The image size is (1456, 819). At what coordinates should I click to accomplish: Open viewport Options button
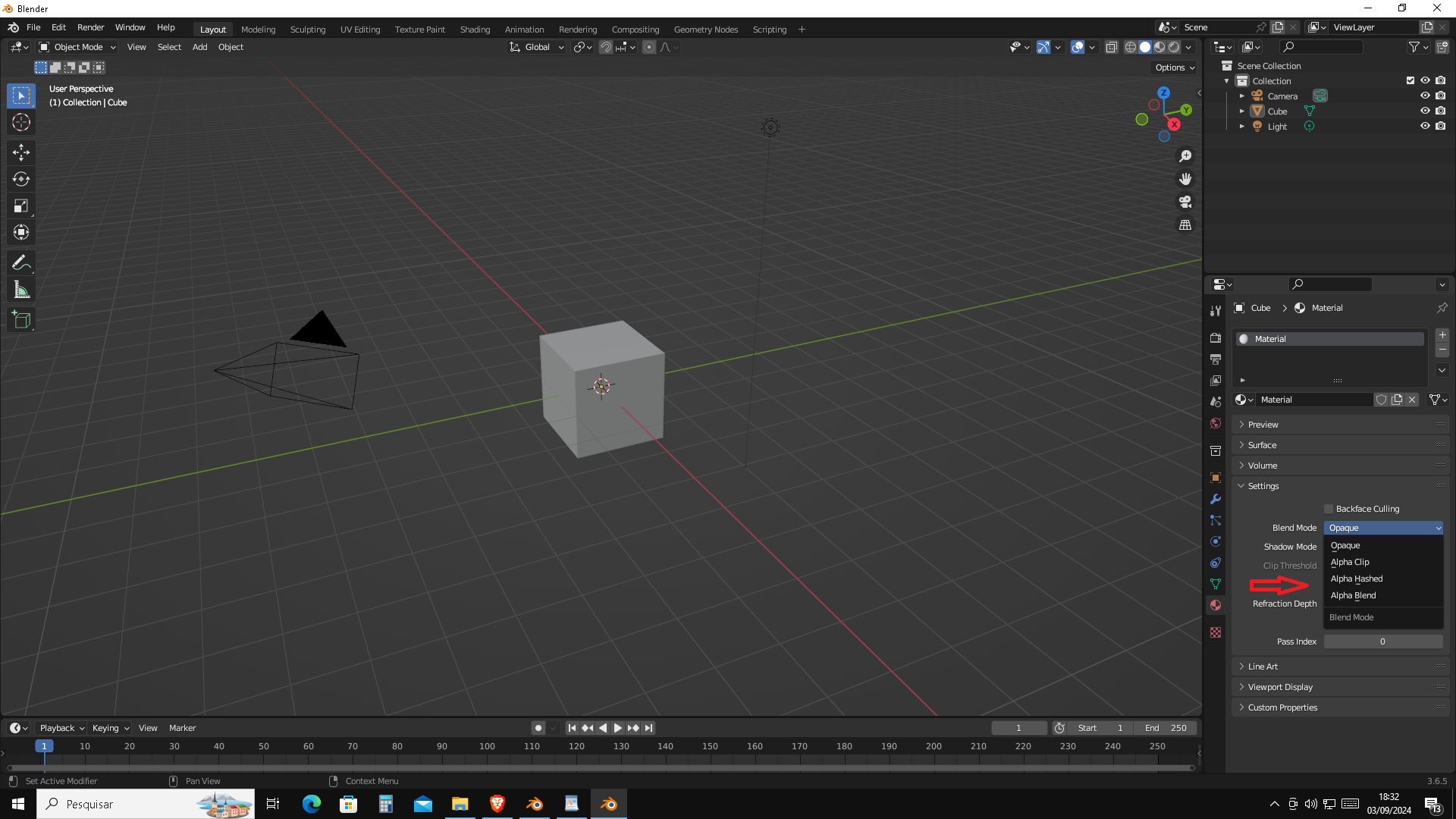click(1174, 67)
